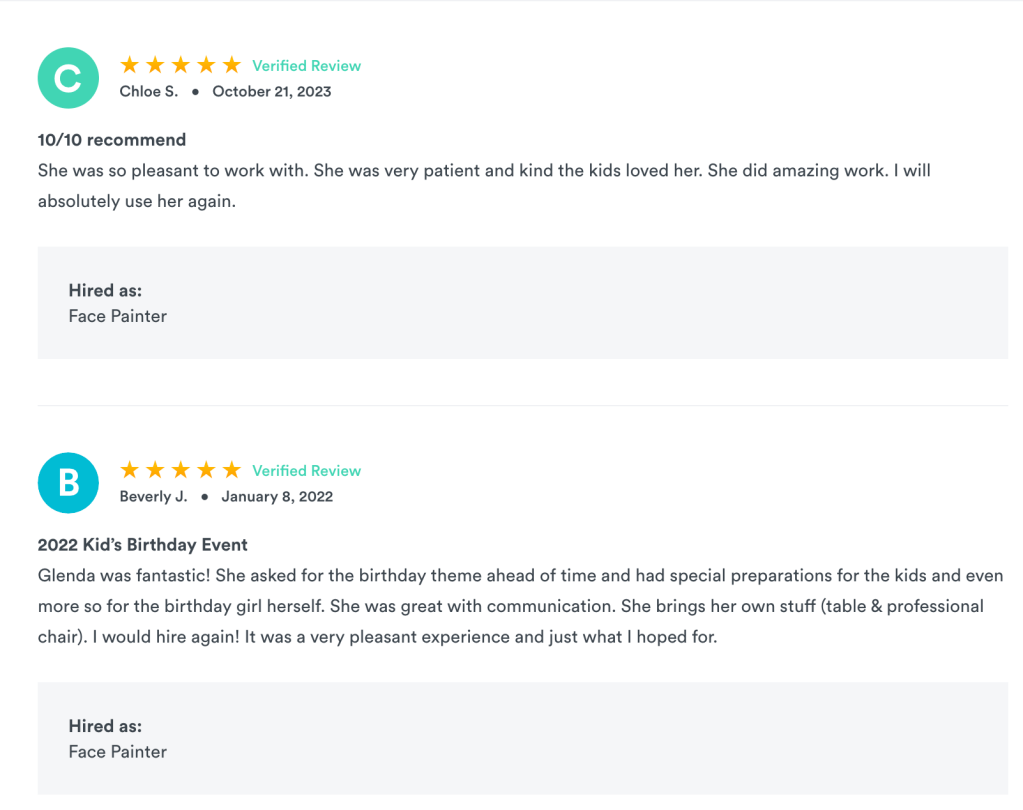The image size is (1023, 810).
Task: Click the "10/10 recommend" review title
Action: point(112,140)
